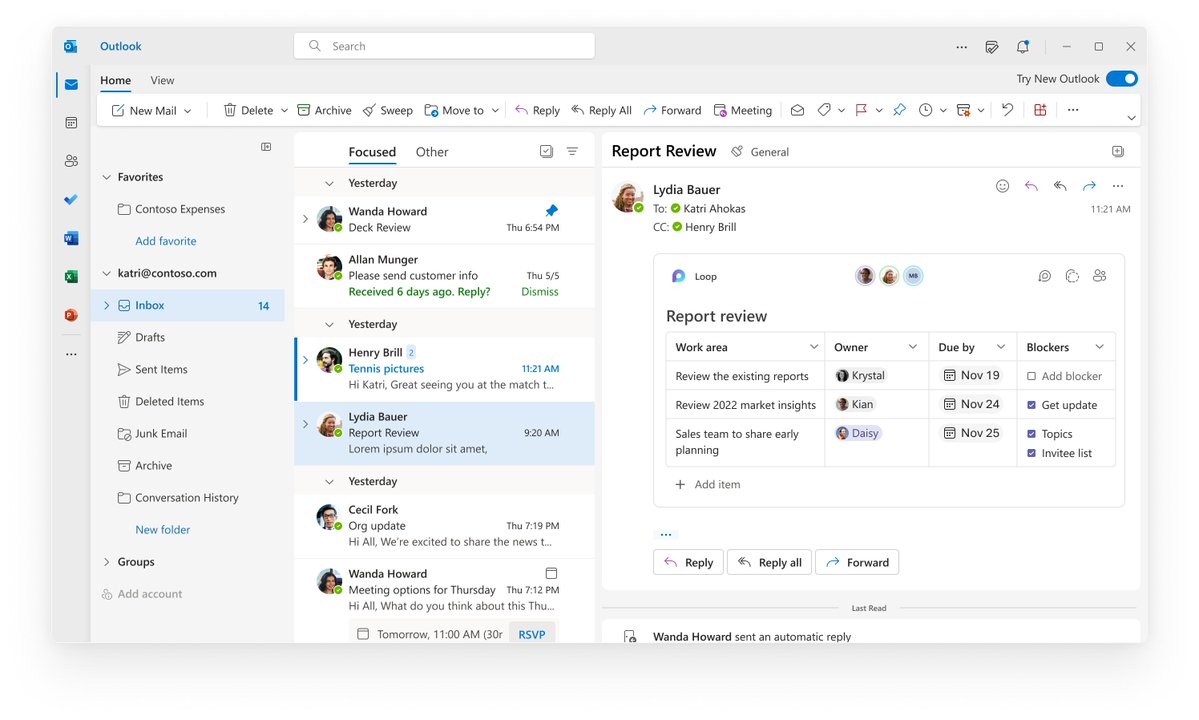1199x720 pixels.
Task: Click the Reply all button below email
Action: pyautogui.click(x=769, y=563)
